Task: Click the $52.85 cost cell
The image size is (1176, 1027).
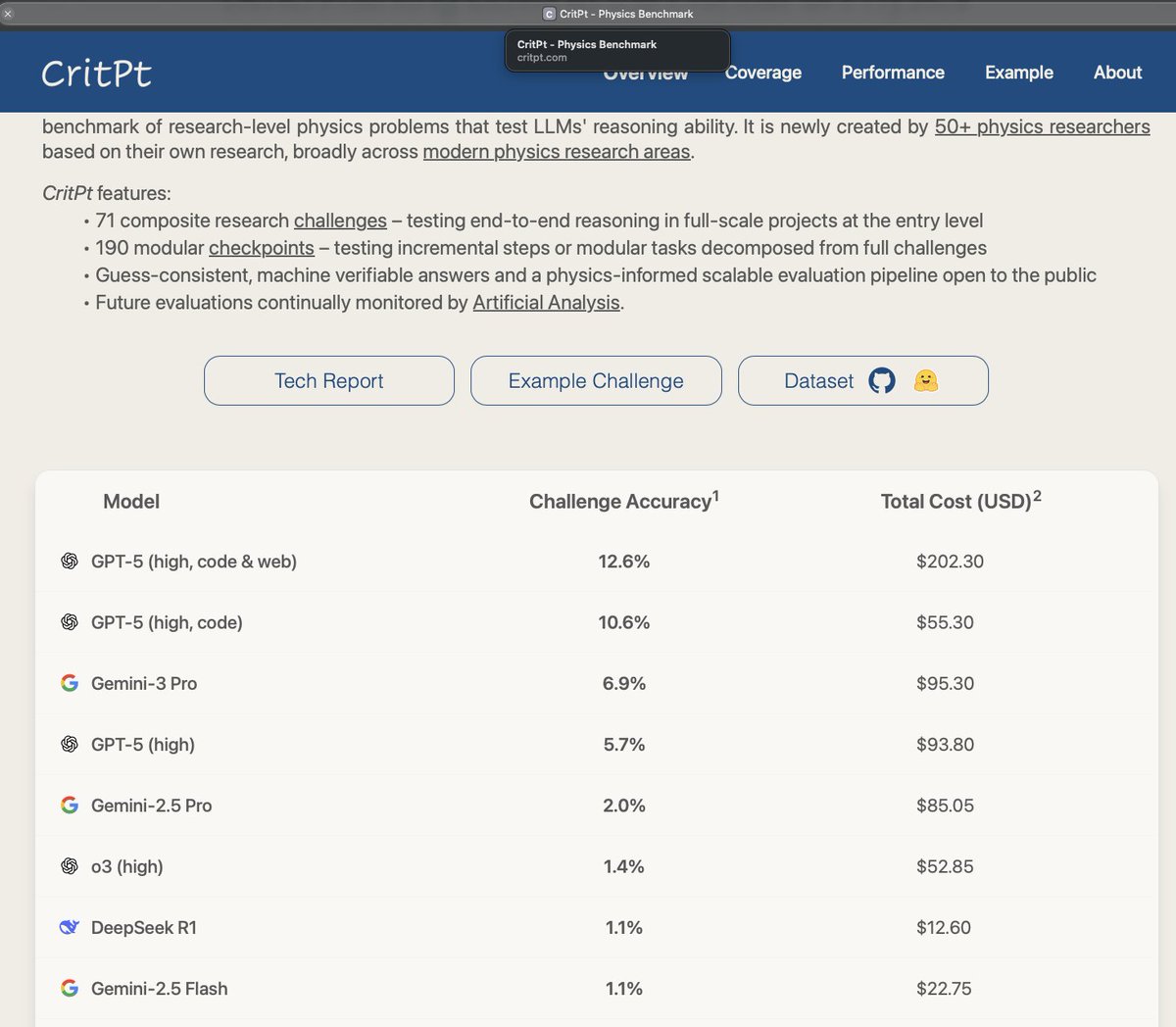Action: [945, 866]
